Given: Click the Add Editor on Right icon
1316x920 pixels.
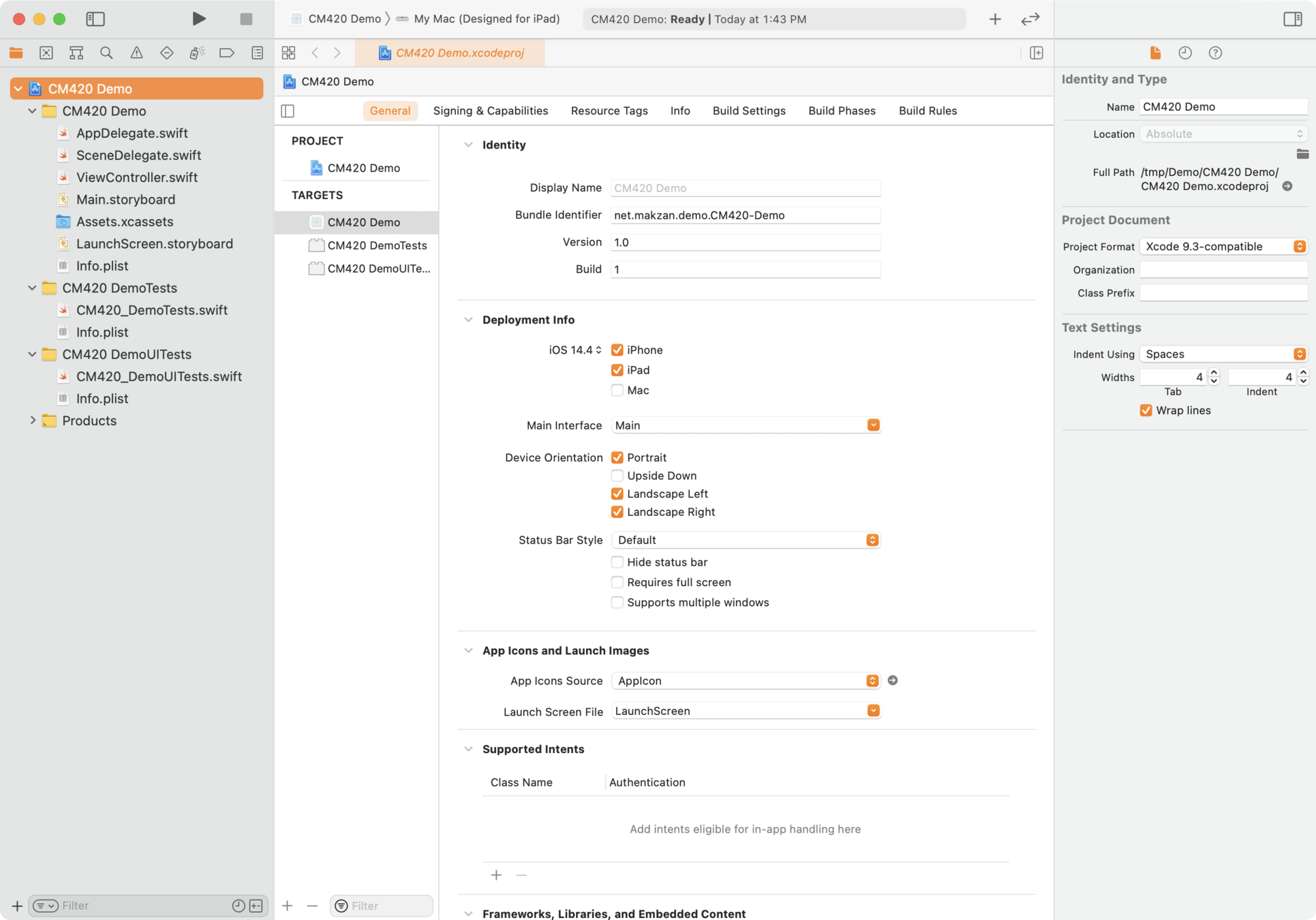Looking at the screenshot, I should 1036,53.
